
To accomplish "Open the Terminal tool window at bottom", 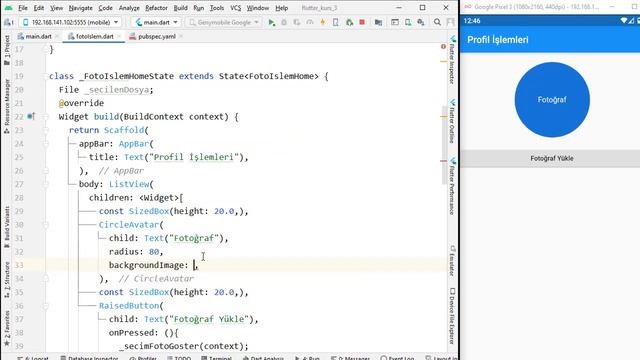I will 217,358.
